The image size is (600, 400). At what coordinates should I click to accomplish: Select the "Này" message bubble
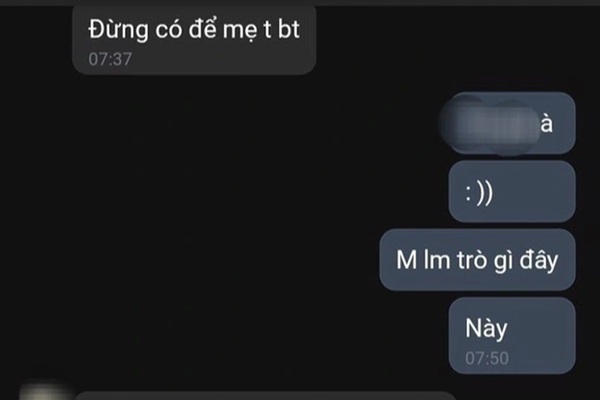pos(512,335)
